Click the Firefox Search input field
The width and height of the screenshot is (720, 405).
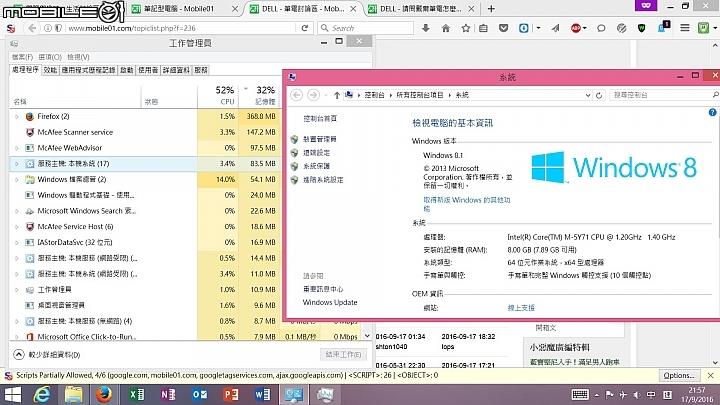click(366, 28)
